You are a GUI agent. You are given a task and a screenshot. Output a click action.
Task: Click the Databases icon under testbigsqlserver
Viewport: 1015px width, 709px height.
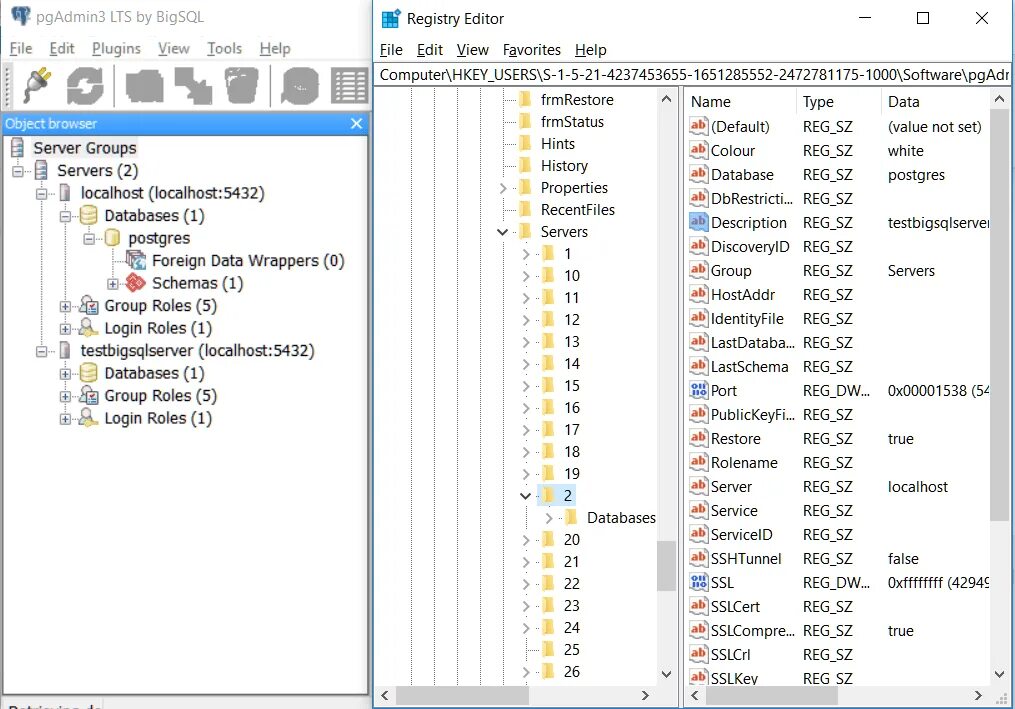coord(89,373)
